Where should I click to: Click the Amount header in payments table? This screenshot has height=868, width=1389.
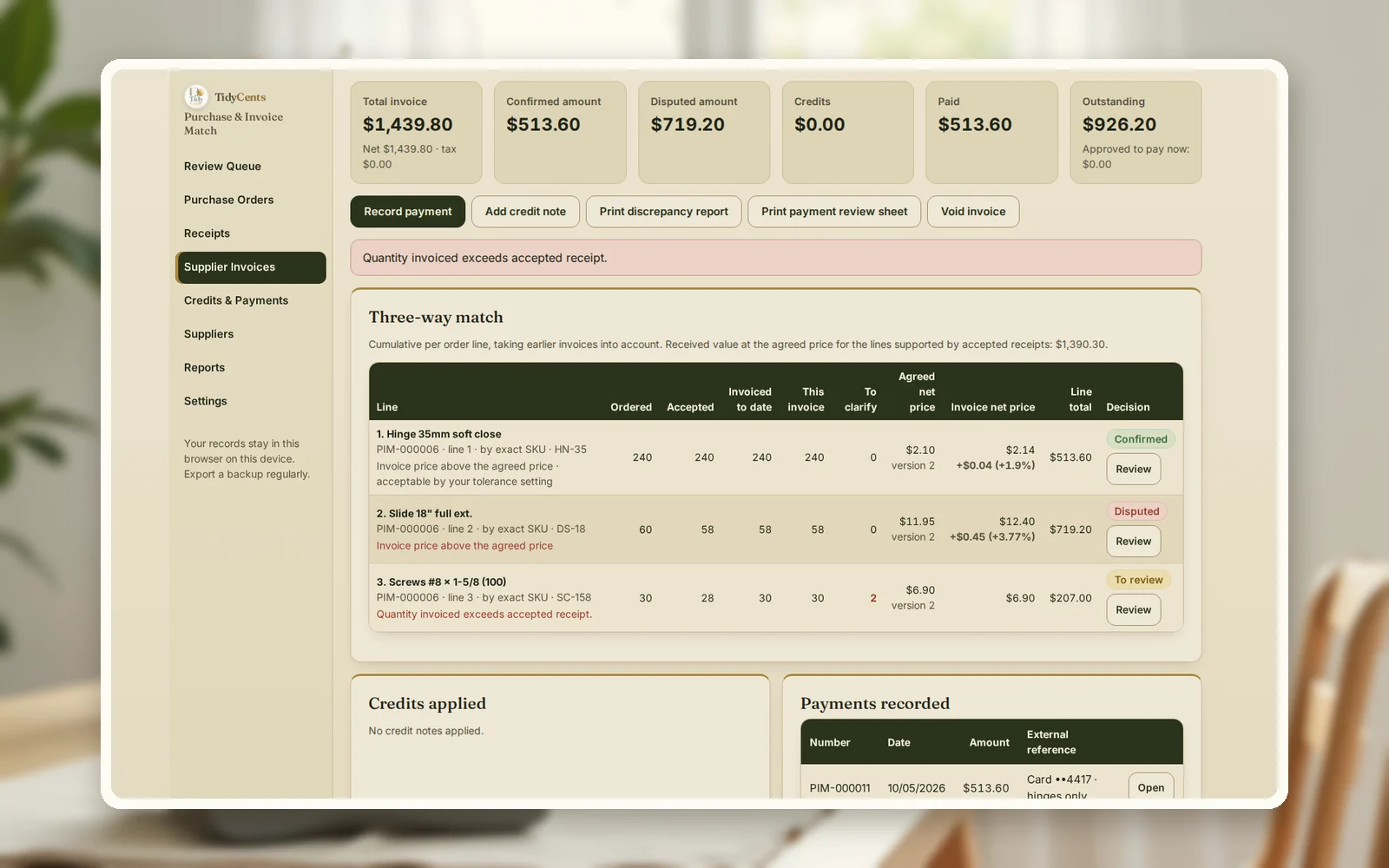pyautogui.click(x=989, y=743)
